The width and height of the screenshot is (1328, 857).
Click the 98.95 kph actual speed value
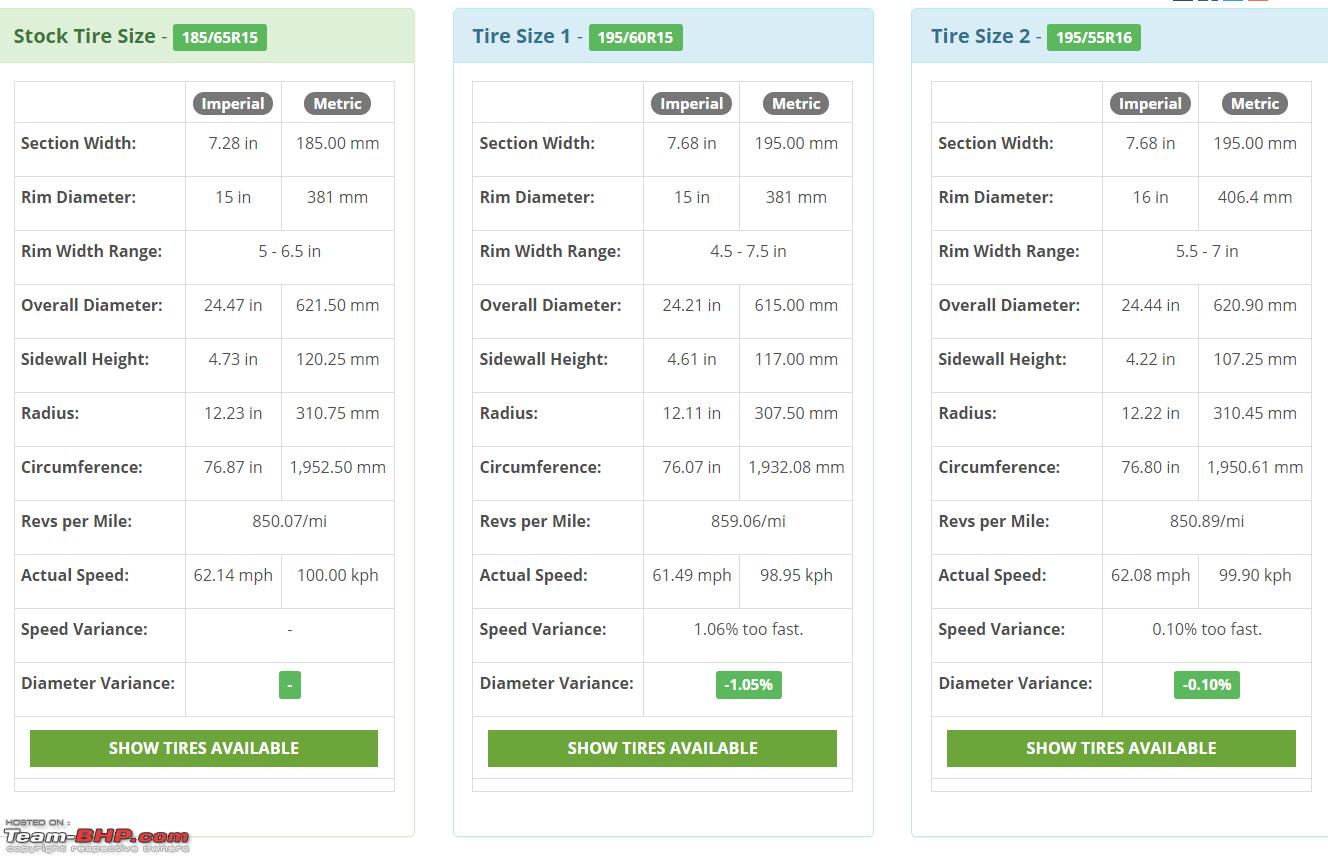[x=796, y=575]
